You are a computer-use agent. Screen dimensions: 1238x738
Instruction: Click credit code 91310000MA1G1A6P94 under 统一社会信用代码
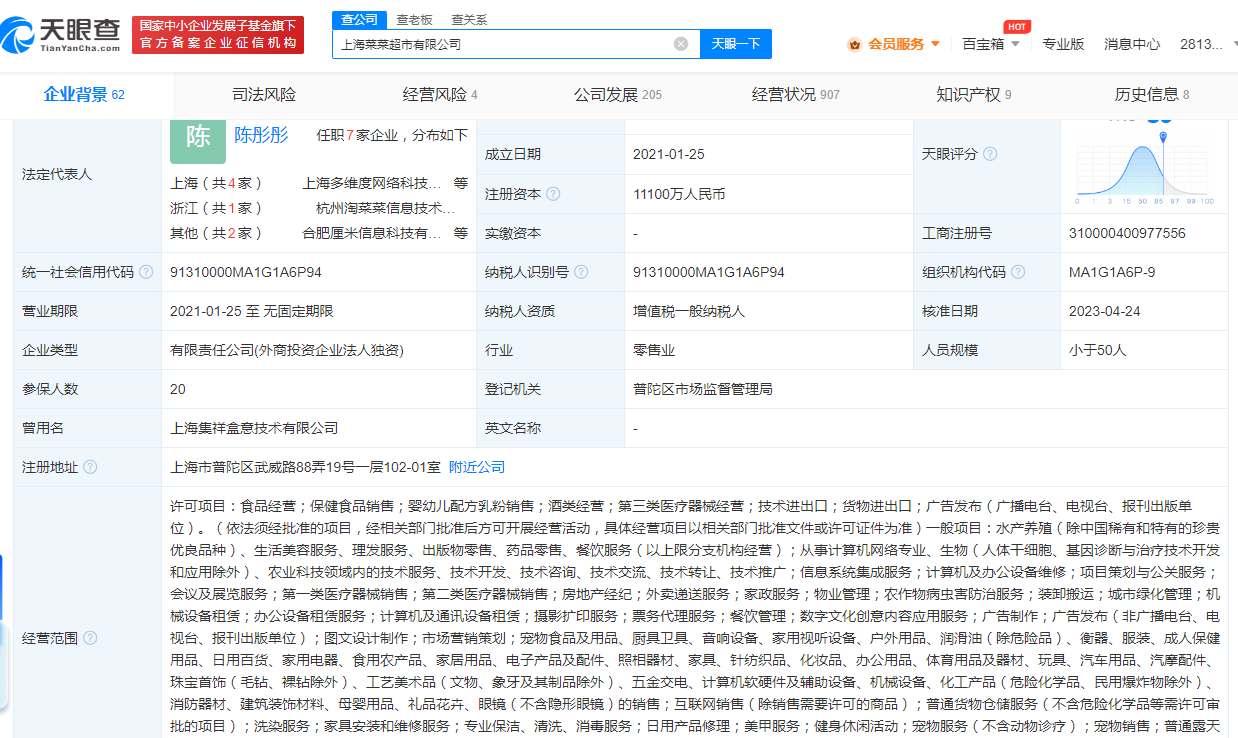(246, 272)
